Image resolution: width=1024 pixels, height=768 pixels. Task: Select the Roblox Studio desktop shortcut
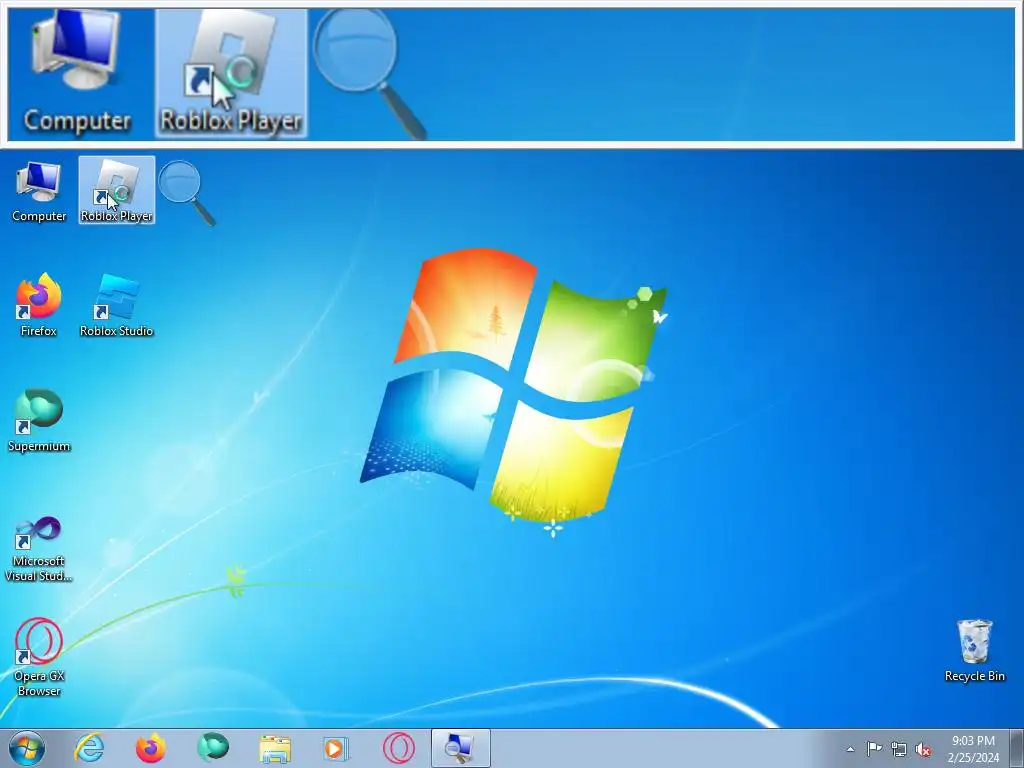(116, 305)
